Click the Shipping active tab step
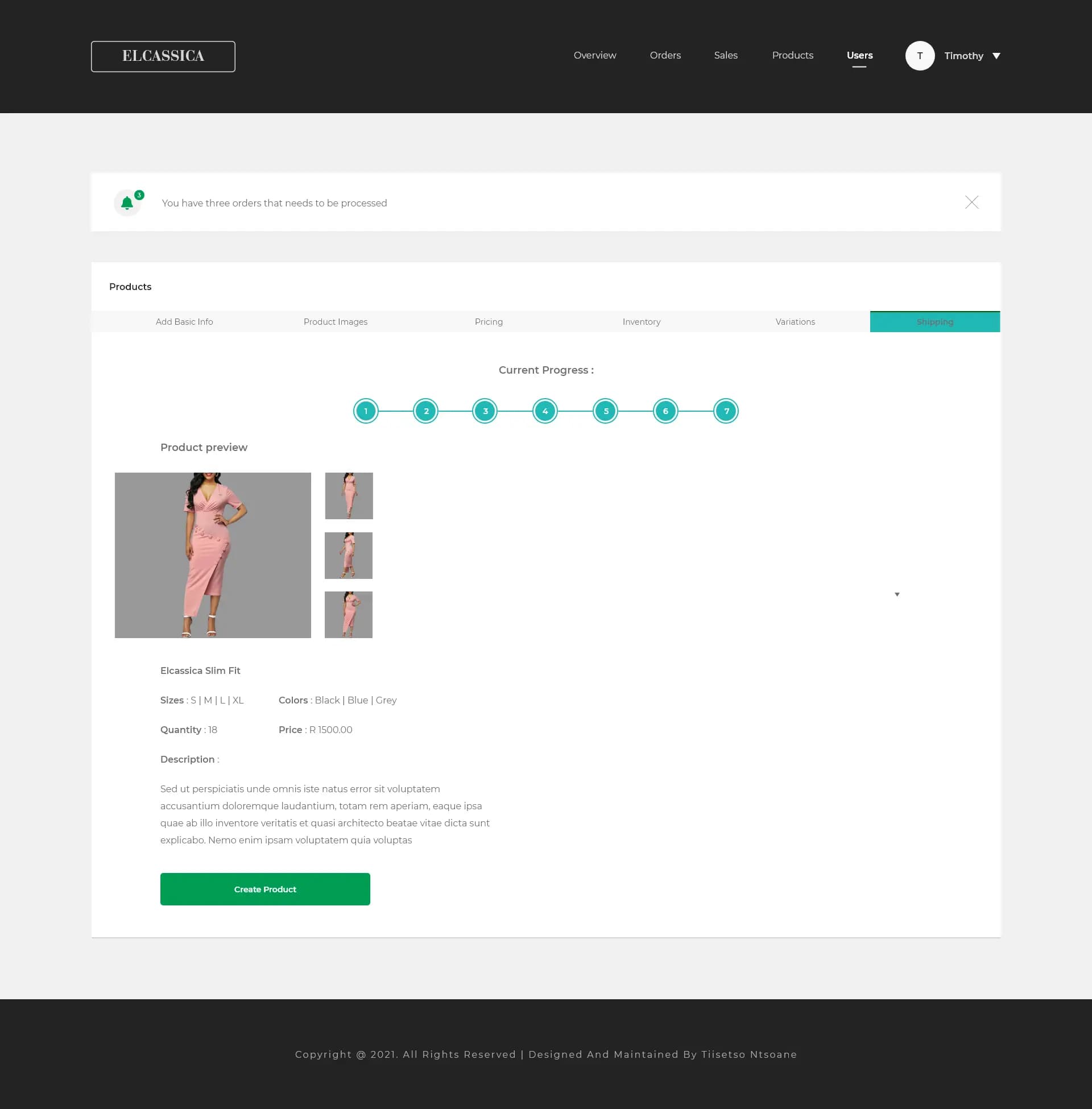The image size is (1092, 1109). tap(935, 321)
